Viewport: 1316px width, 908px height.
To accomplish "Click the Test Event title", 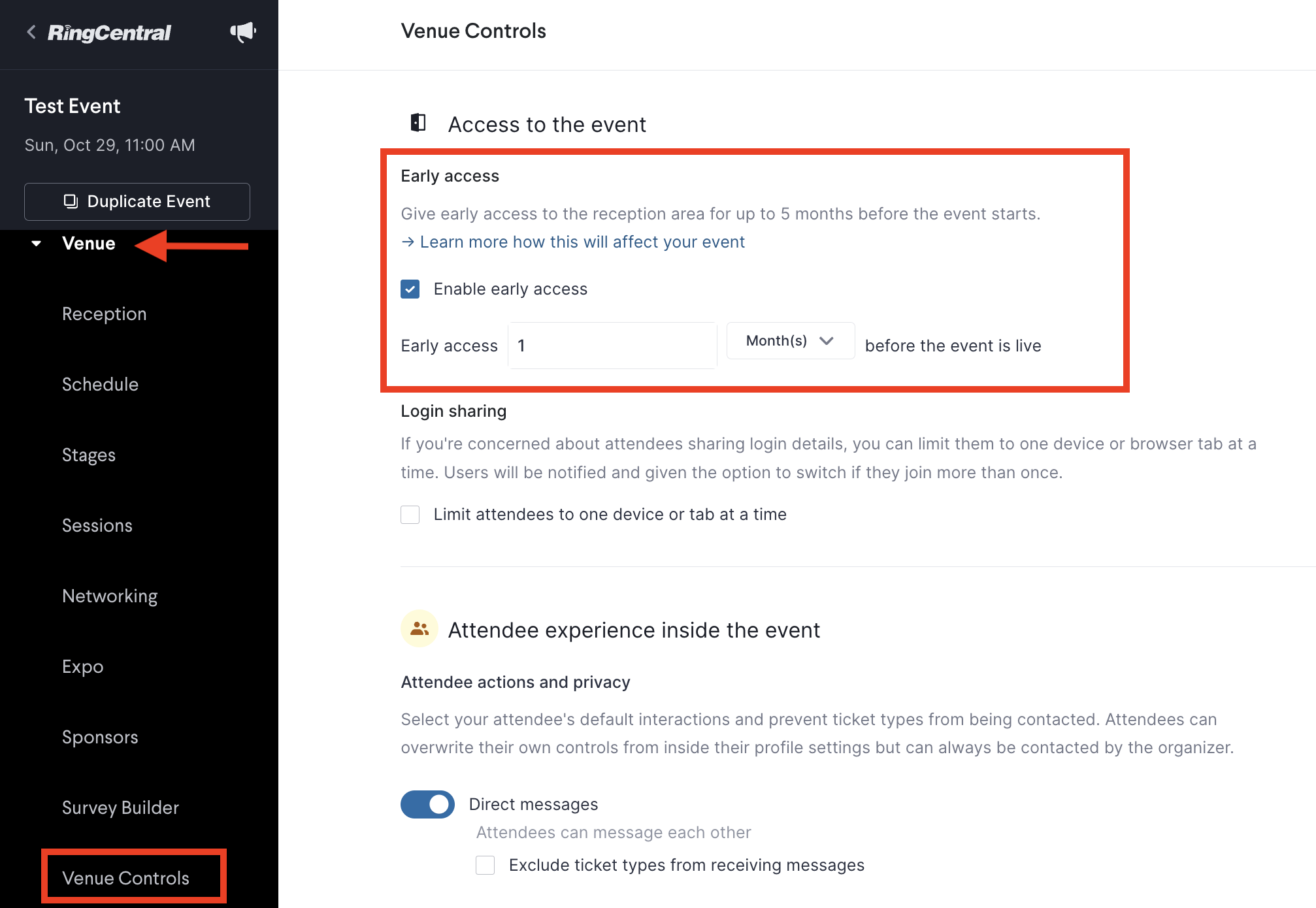I will coord(73,106).
